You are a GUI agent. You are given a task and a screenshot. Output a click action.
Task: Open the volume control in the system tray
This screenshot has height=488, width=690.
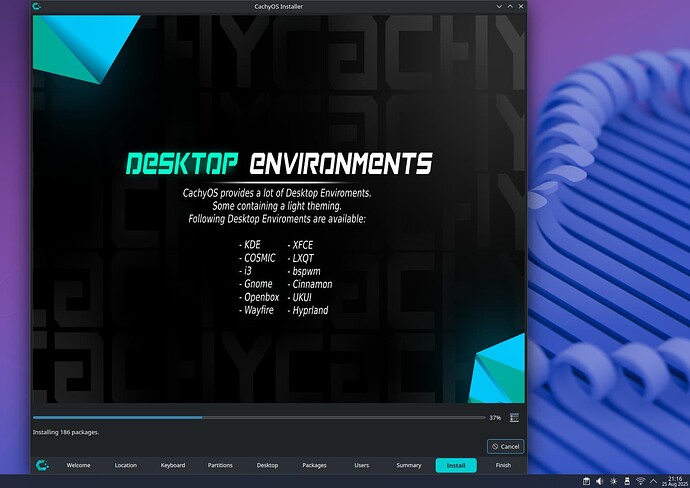tap(599, 481)
